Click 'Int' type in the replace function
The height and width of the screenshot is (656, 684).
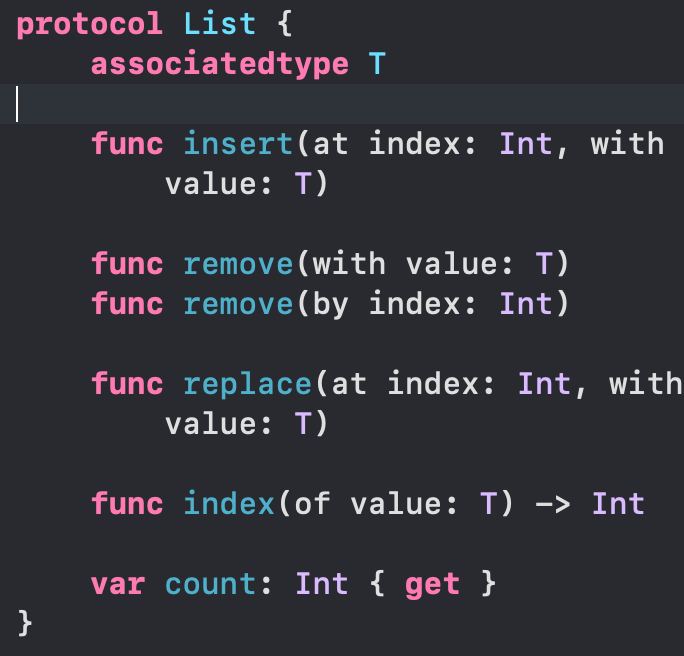pos(544,384)
